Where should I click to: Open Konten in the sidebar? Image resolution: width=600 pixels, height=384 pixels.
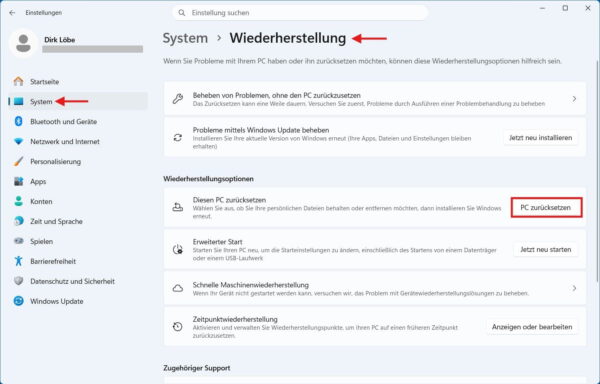(x=78, y=201)
